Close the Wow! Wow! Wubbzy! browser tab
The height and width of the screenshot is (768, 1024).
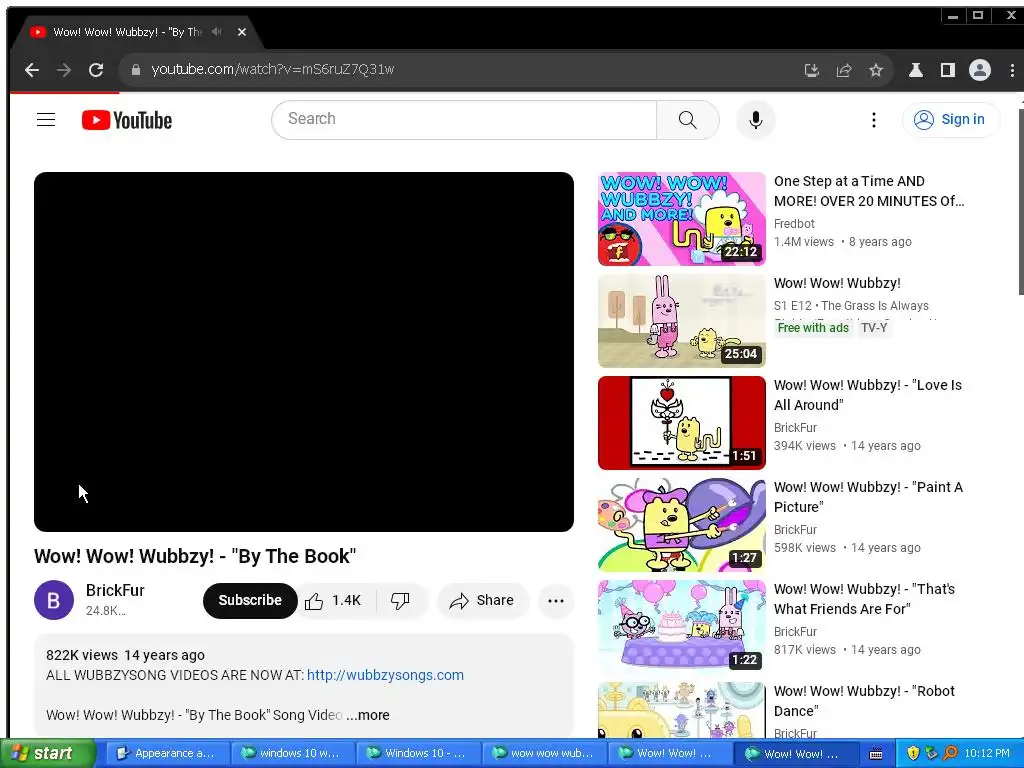[x=242, y=31]
